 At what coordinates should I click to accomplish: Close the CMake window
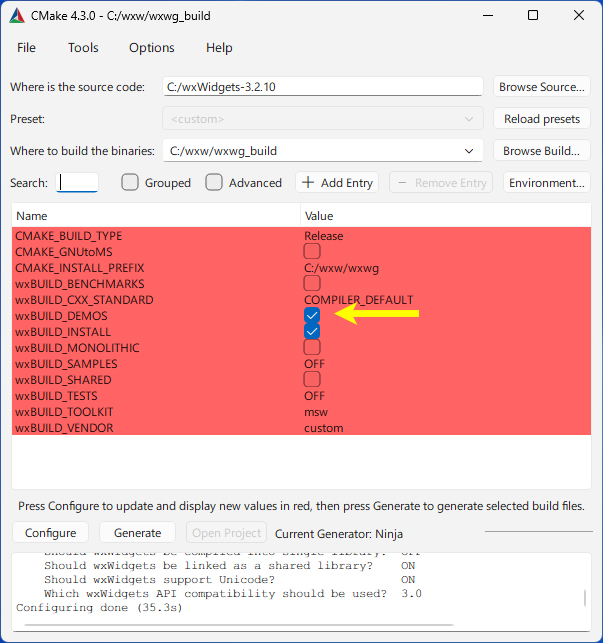pyautogui.click(x=579, y=16)
